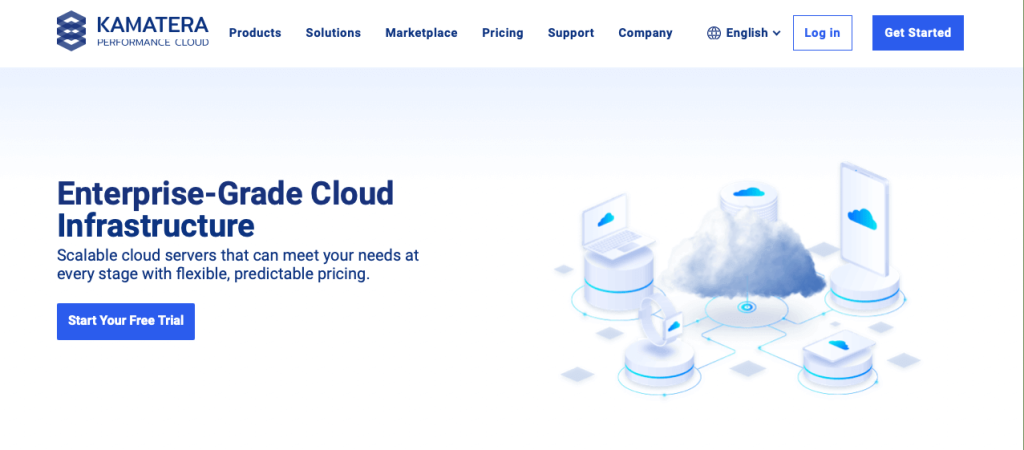Click Start Your Free Trial
The height and width of the screenshot is (450, 1024).
pyautogui.click(x=125, y=321)
